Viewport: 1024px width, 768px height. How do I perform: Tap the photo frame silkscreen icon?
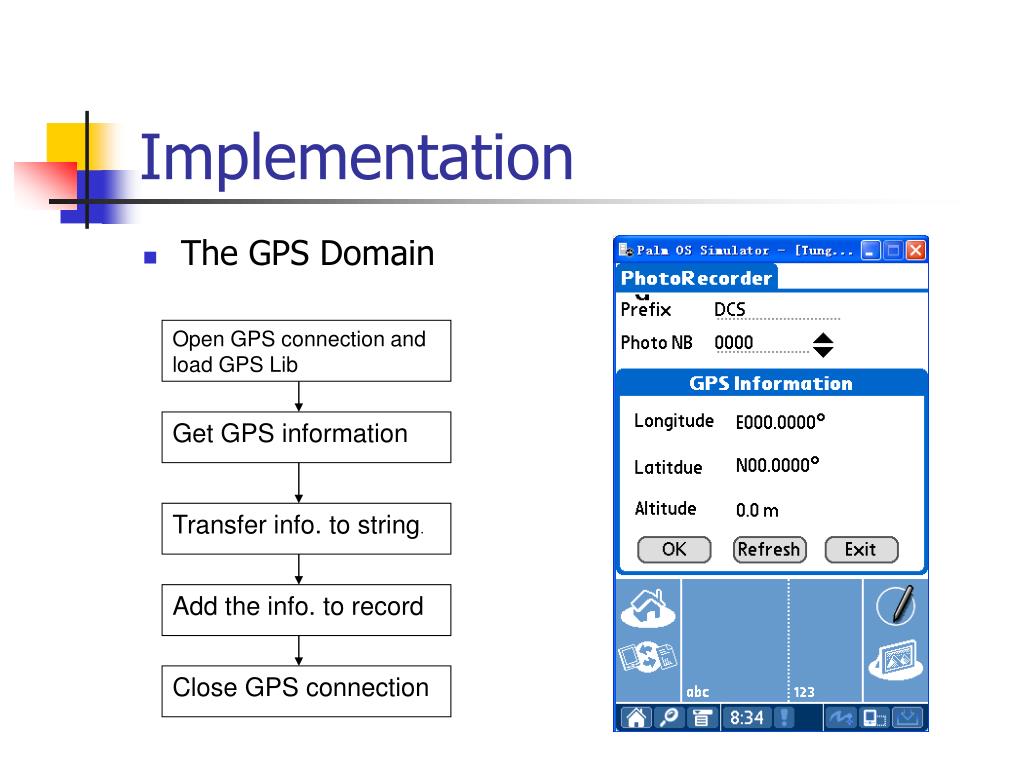pos(895,660)
